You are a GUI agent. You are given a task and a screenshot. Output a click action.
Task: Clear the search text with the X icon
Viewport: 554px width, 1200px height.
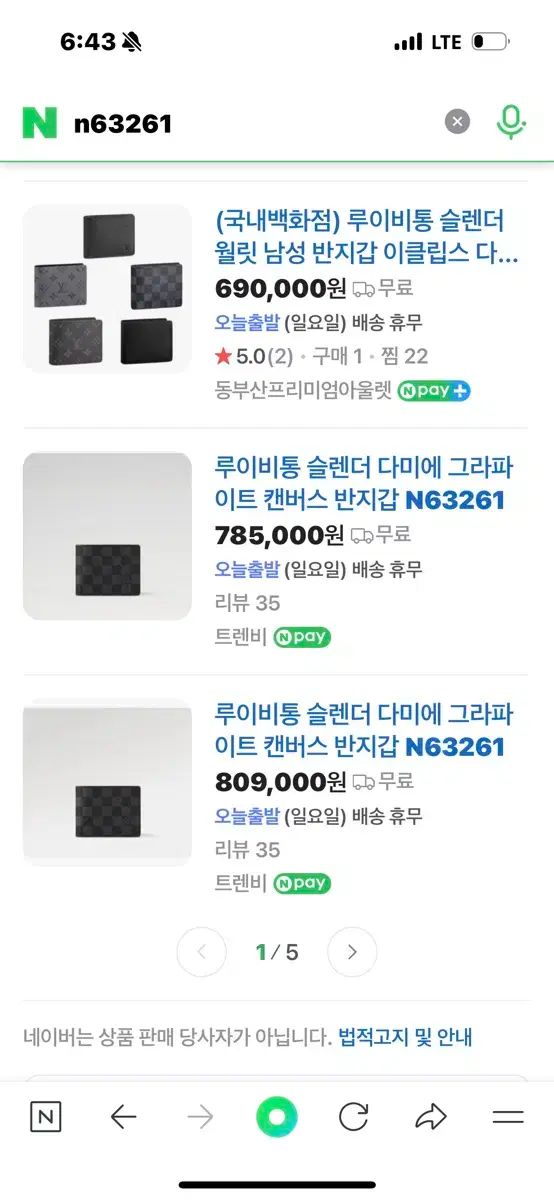pyautogui.click(x=457, y=122)
